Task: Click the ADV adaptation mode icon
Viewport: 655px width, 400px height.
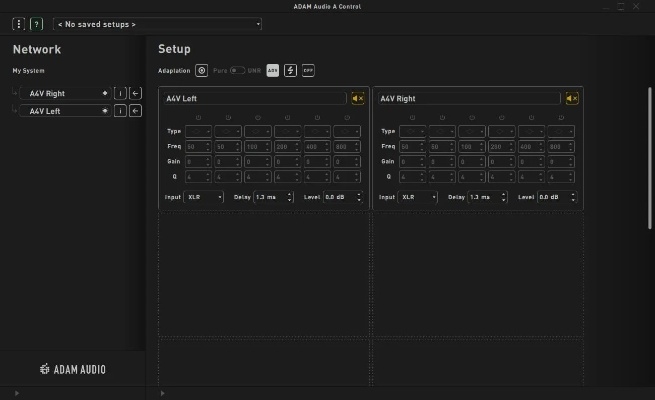Action: 273,71
